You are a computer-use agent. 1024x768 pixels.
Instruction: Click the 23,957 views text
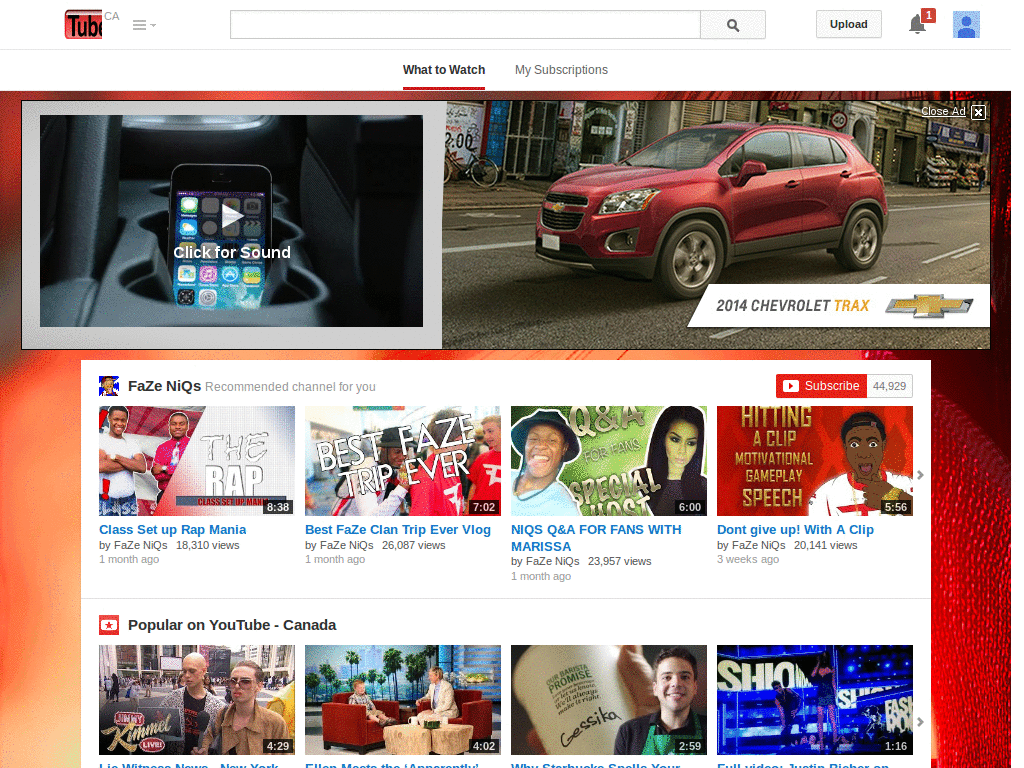click(620, 561)
